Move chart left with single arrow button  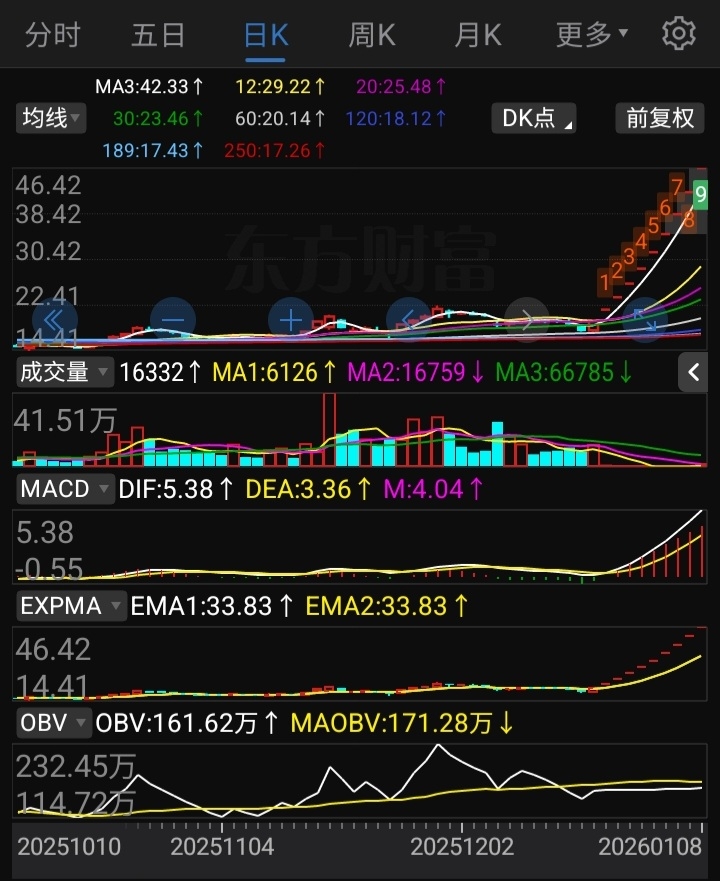pyautogui.click(x=409, y=320)
